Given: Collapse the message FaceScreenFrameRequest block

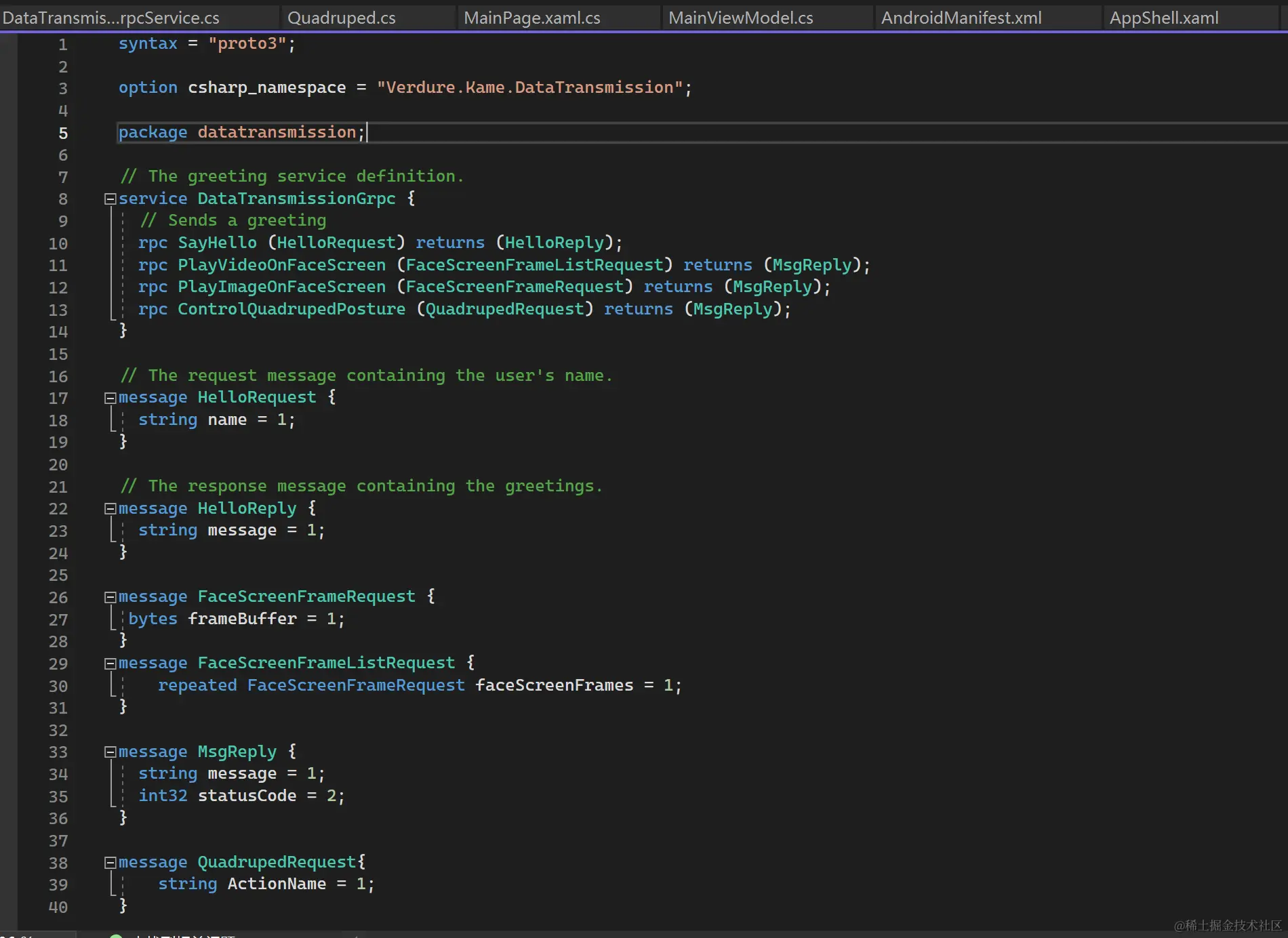Looking at the screenshot, I should click(x=110, y=597).
